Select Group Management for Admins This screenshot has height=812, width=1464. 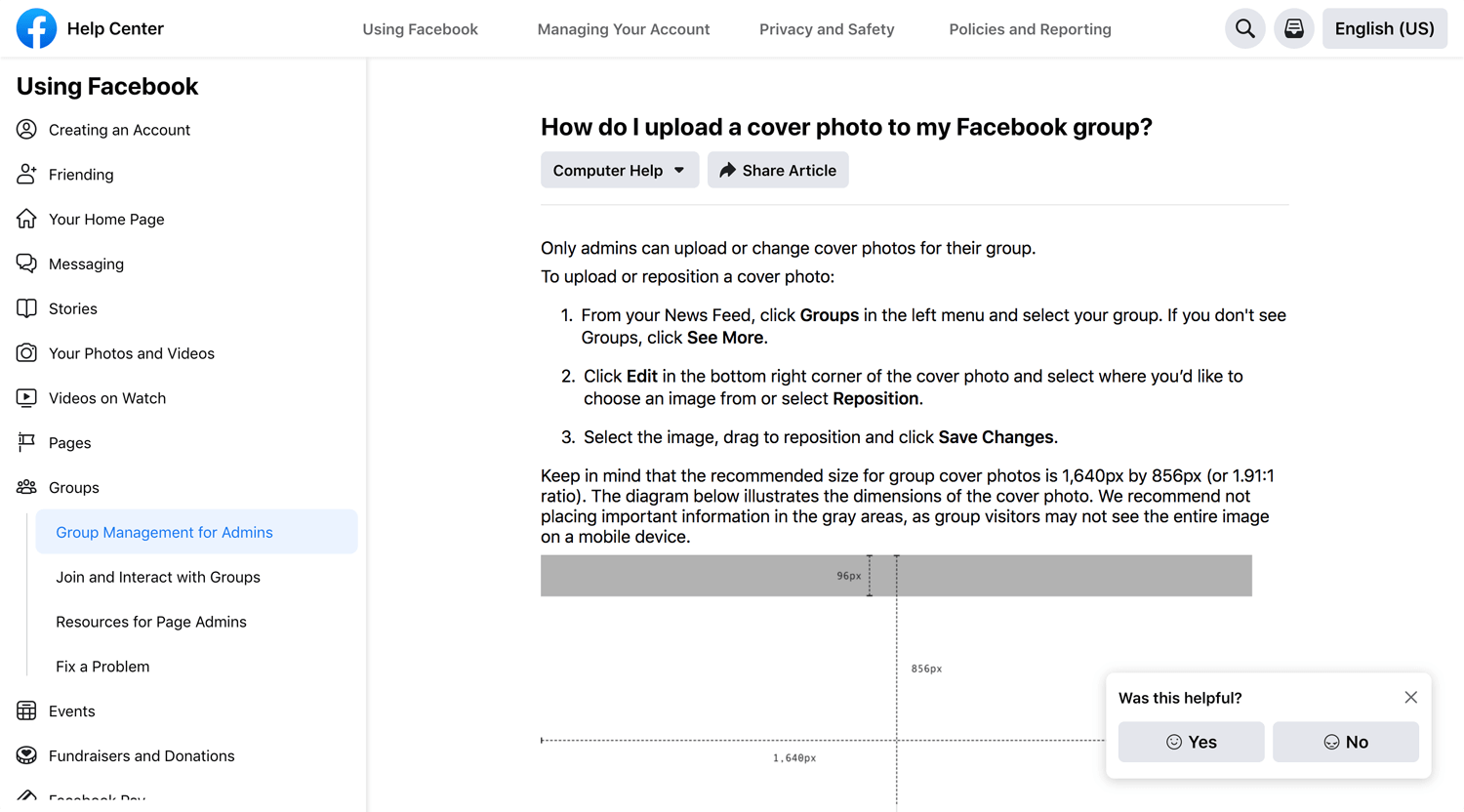(196, 532)
